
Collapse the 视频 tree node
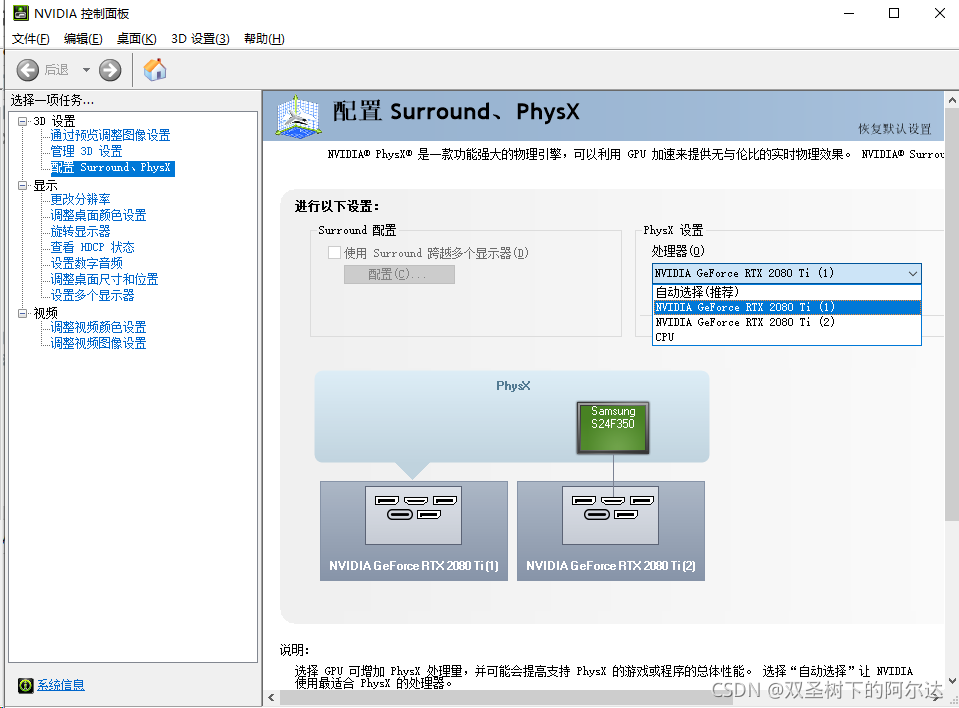(23, 313)
